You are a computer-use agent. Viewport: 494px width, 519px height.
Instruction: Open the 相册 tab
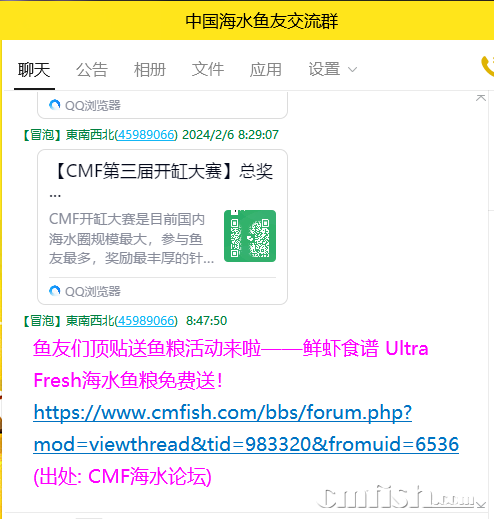(x=150, y=70)
